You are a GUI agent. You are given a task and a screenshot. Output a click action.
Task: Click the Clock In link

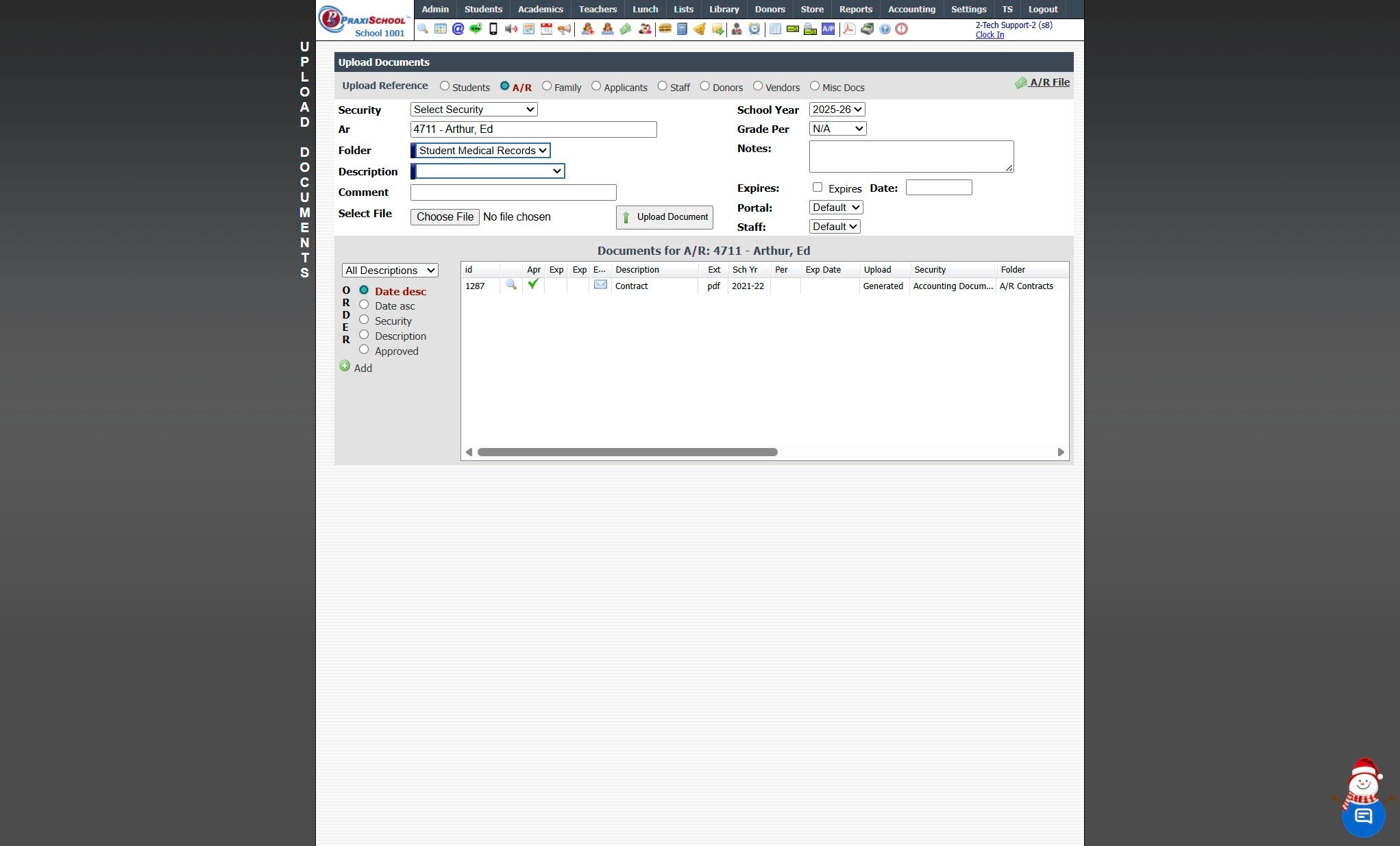[x=990, y=35]
